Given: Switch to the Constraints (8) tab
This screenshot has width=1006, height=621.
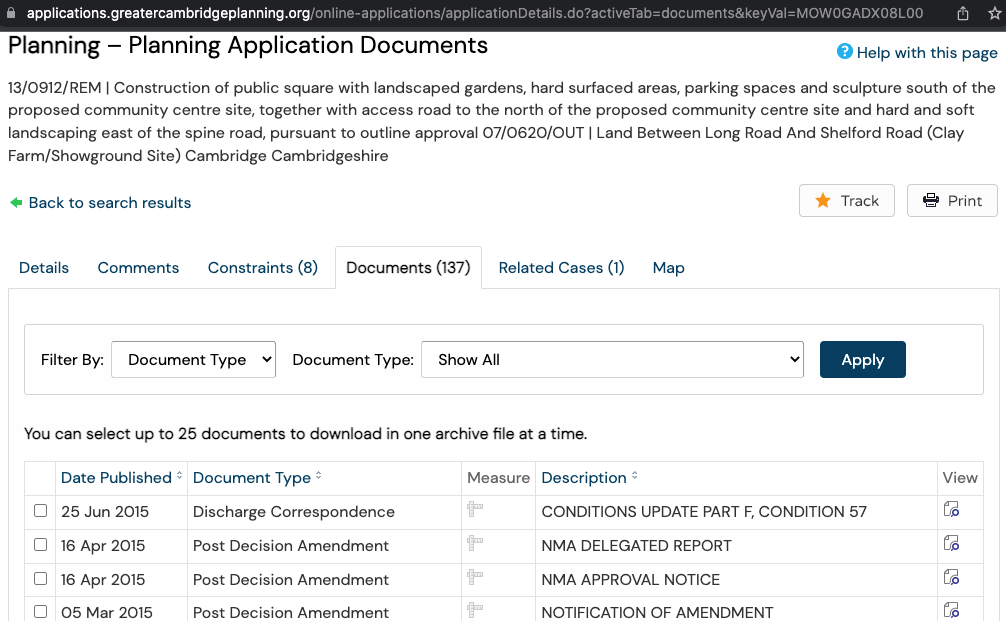Looking at the screenshot, I should [262, 268].
